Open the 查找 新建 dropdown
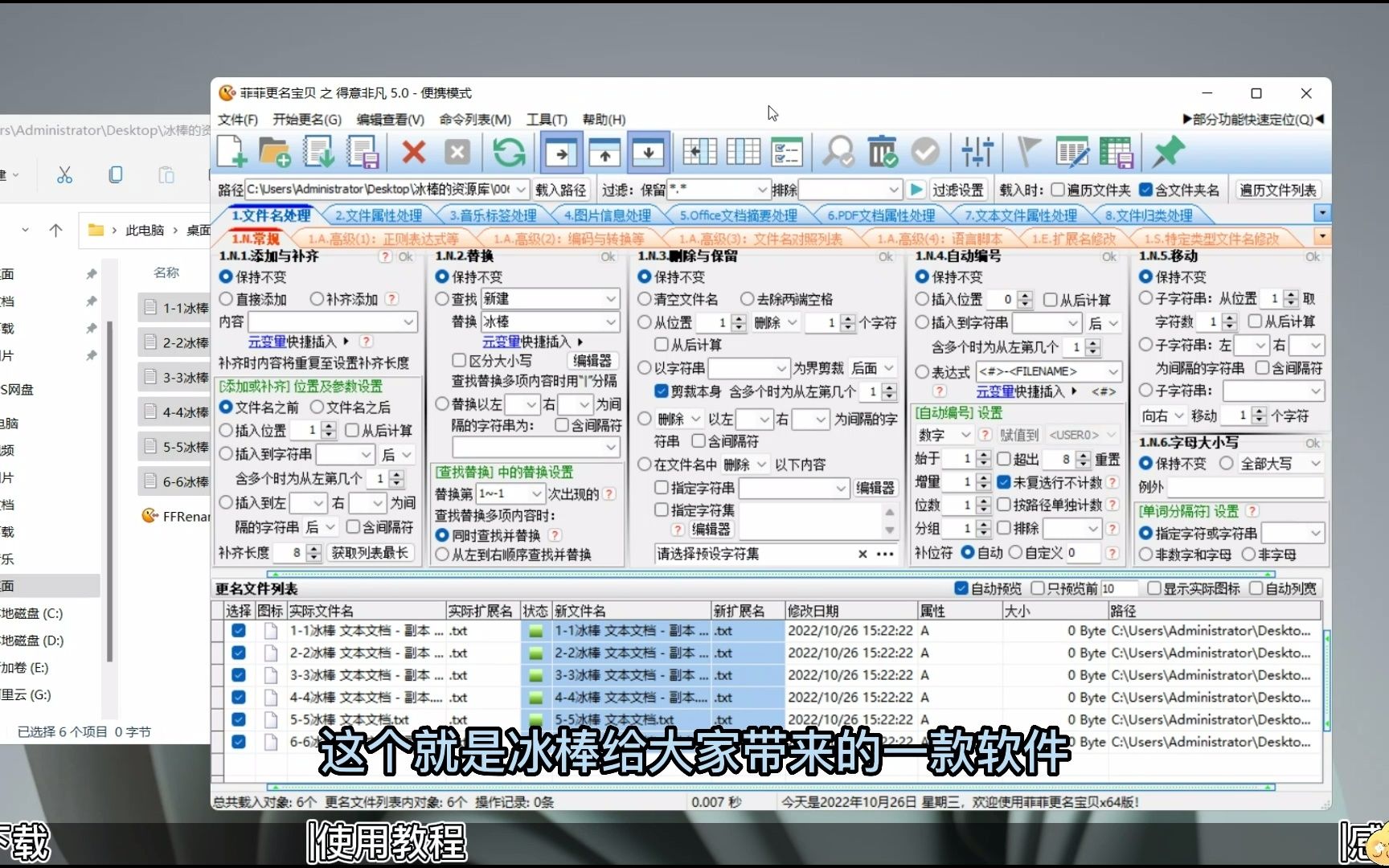The height and width of the screenshot is (868, 1389). 611,299
